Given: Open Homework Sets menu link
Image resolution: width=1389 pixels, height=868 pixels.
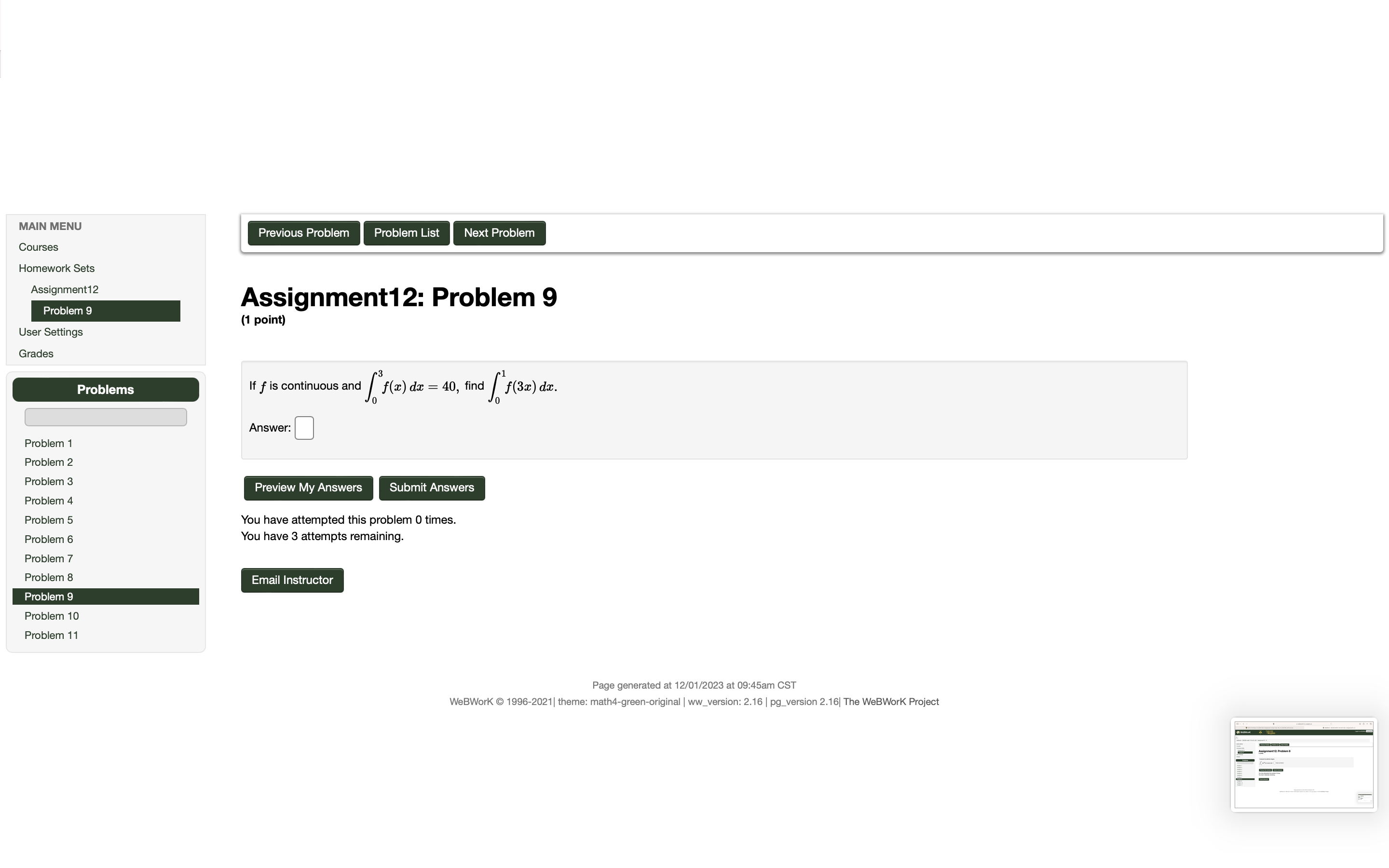Looking at the screenshot, I should click(x=56, y=269).
